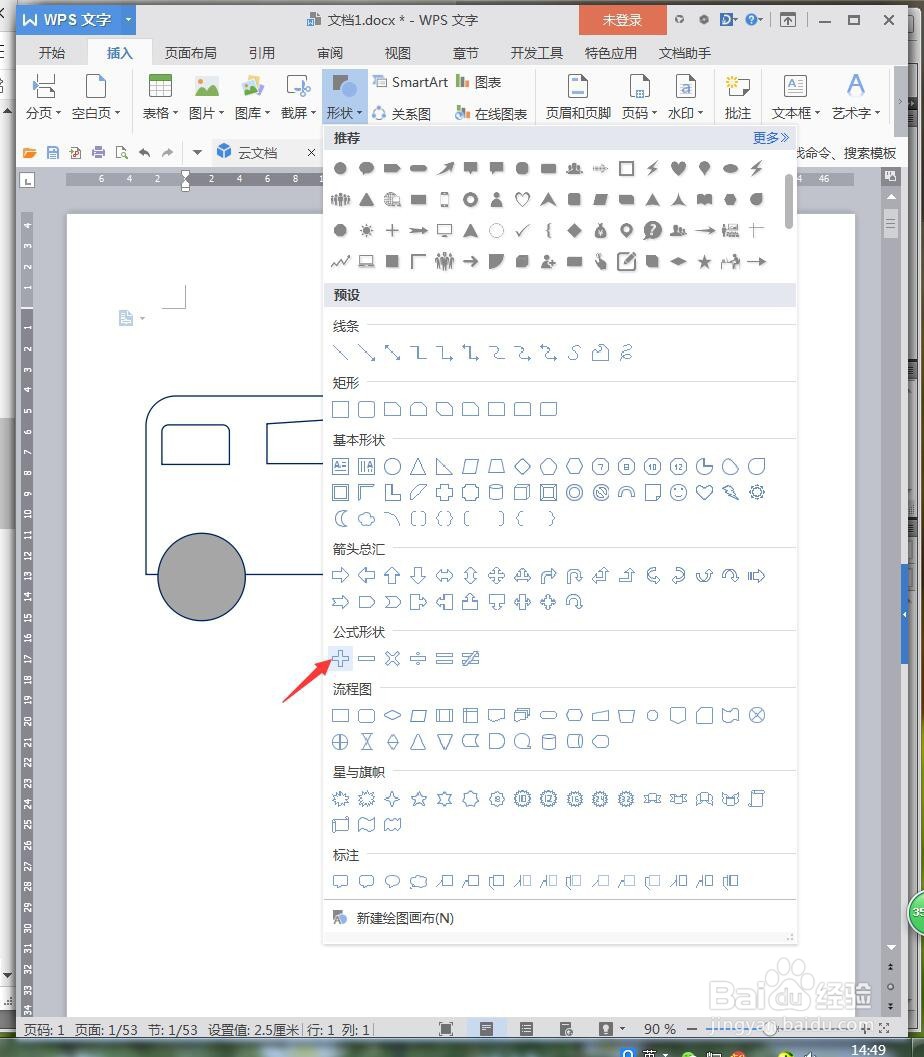Insert a Watermark

click(685, 97)
